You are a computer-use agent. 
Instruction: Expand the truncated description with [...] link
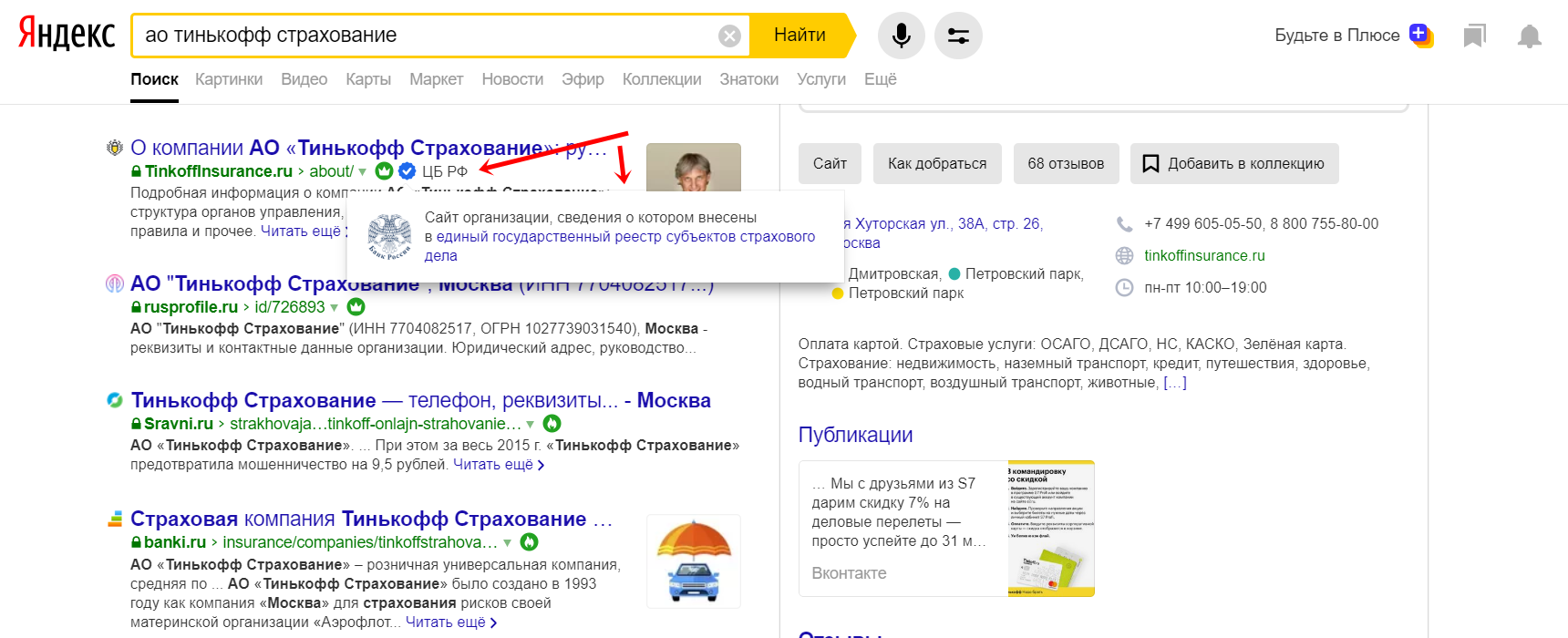1175,383
